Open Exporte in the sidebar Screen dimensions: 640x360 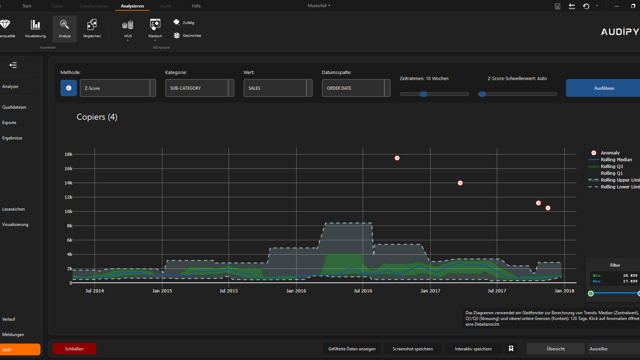[9, 122]
